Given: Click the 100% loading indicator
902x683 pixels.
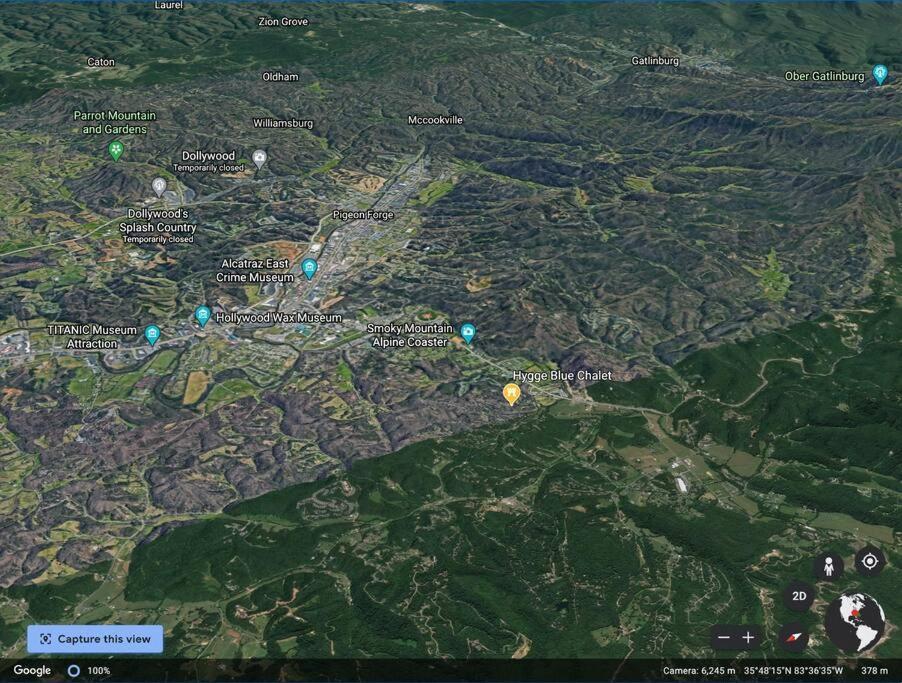Looking at the screenshot, I should click(89, 671).
